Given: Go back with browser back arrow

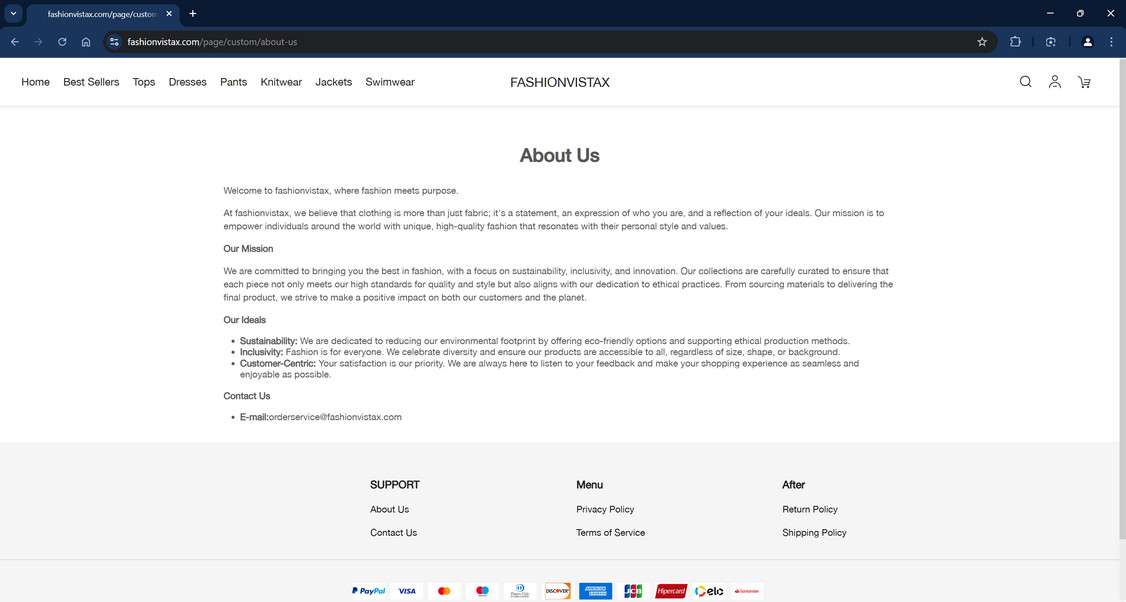Looking at the screenshot, I should (15, 42).
